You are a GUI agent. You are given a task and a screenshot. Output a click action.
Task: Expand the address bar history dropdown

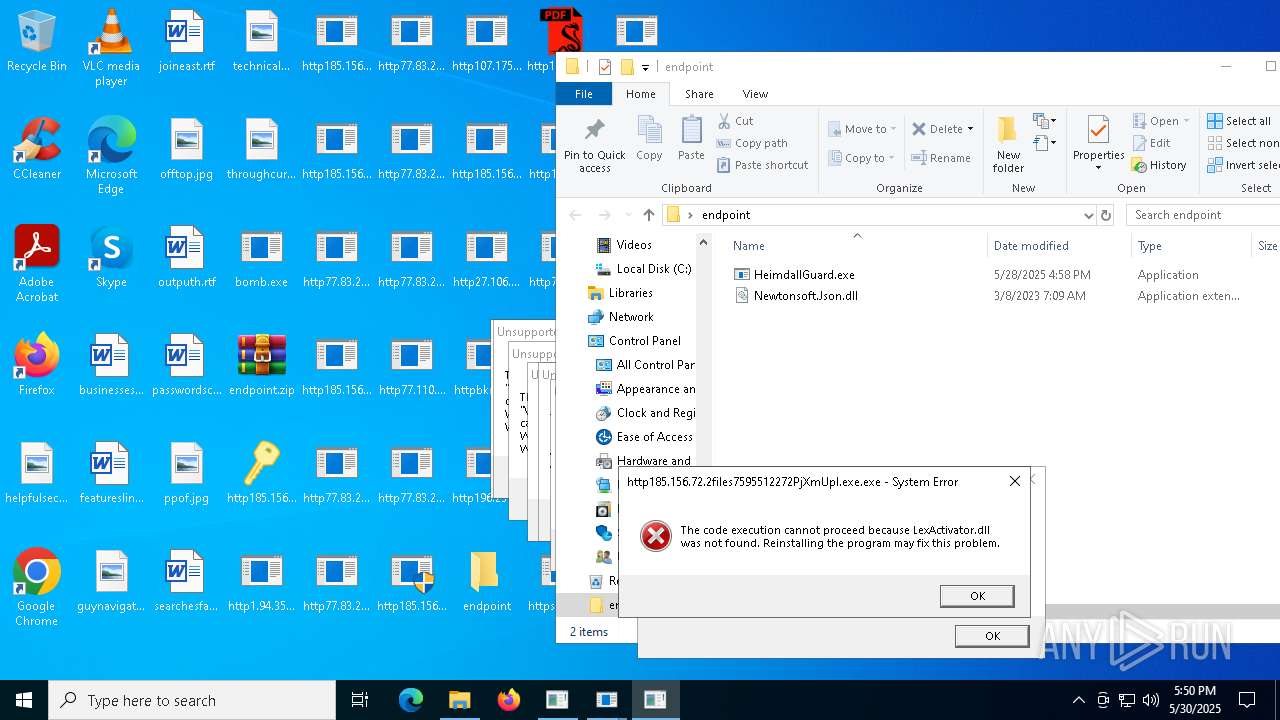click(1088, 215)
